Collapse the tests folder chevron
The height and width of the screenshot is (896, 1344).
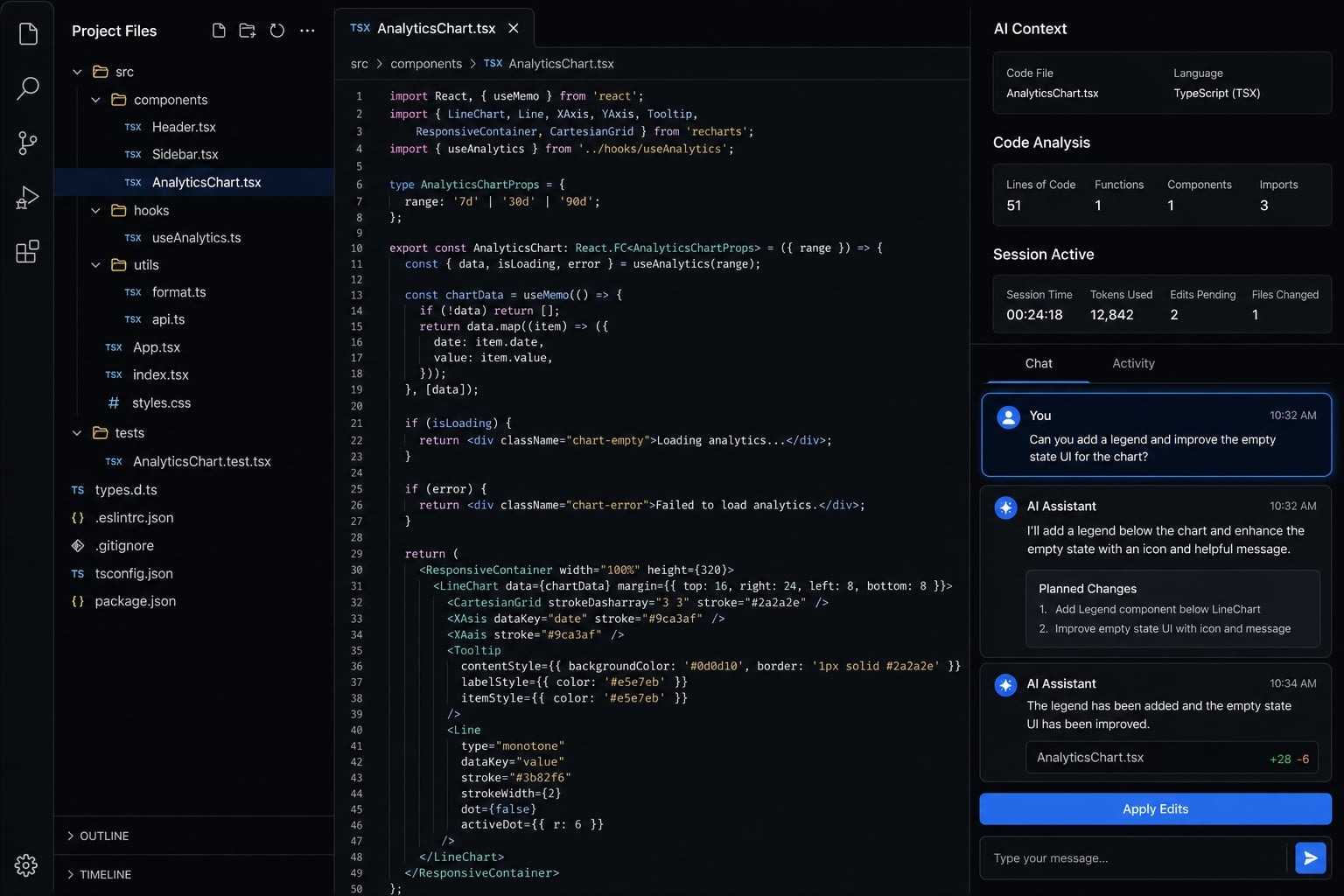click(77, 433)
